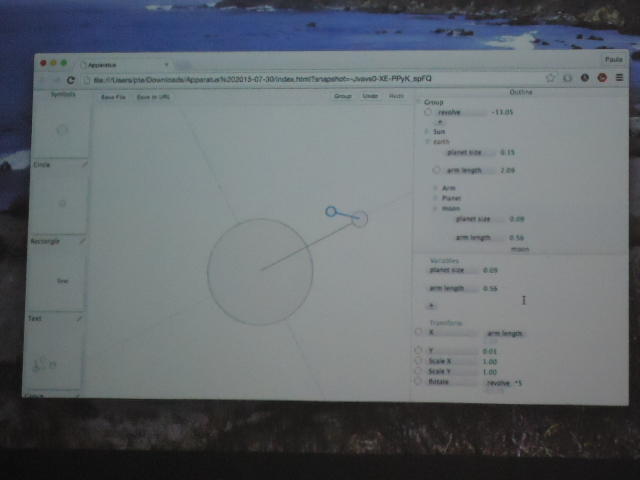The width and height of the screenshot is (640, 480).
Task: Select the Sun item in Outline
Action: (x=439, y=131)
